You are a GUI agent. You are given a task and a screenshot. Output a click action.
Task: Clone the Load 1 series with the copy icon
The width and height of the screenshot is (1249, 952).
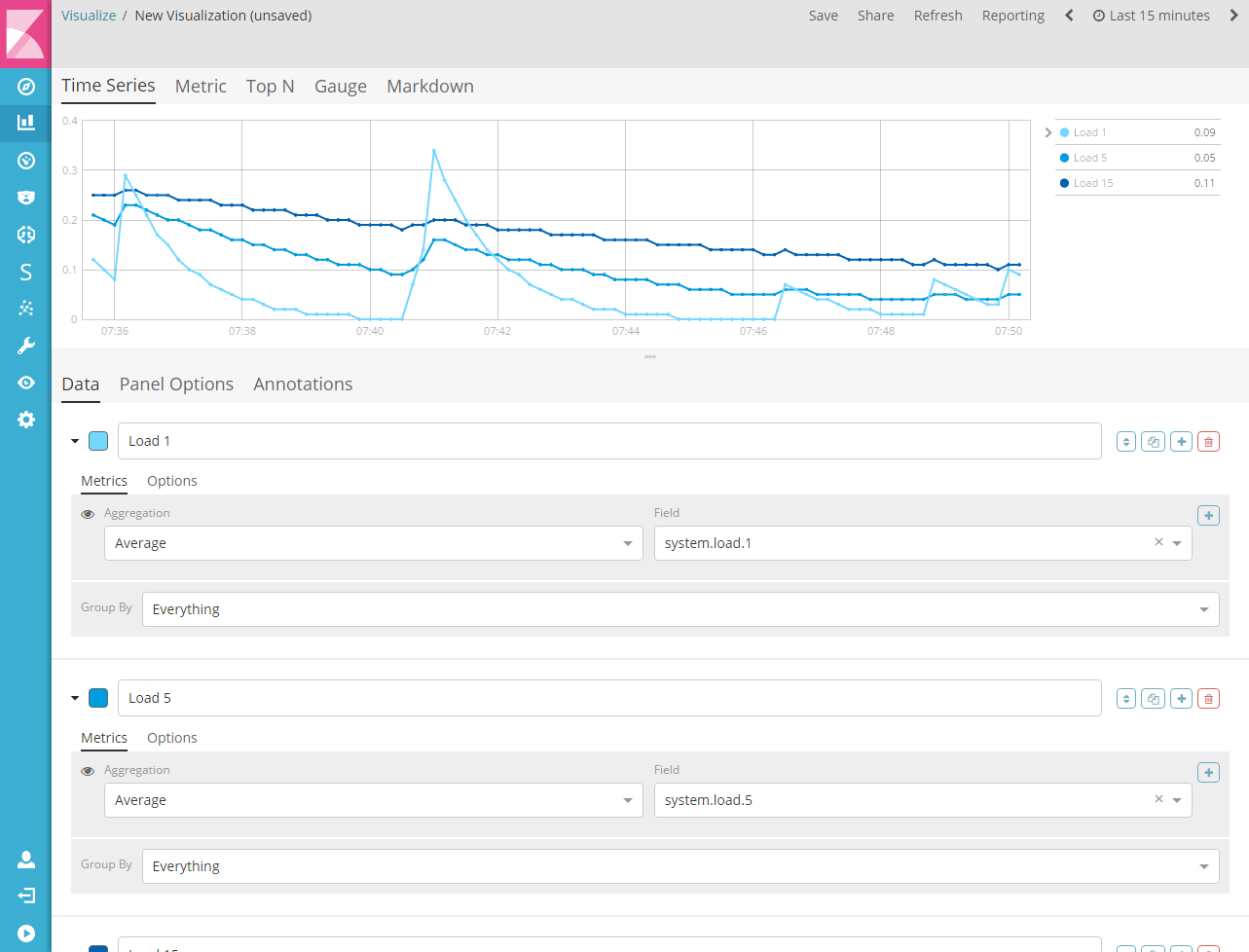point(1153,441)
